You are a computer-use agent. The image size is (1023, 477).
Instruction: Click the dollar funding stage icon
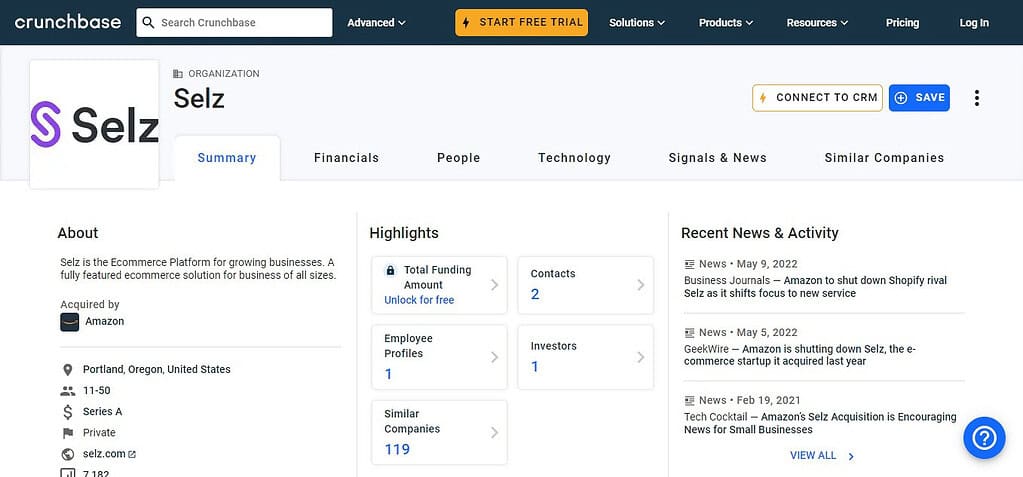[67, 412]
